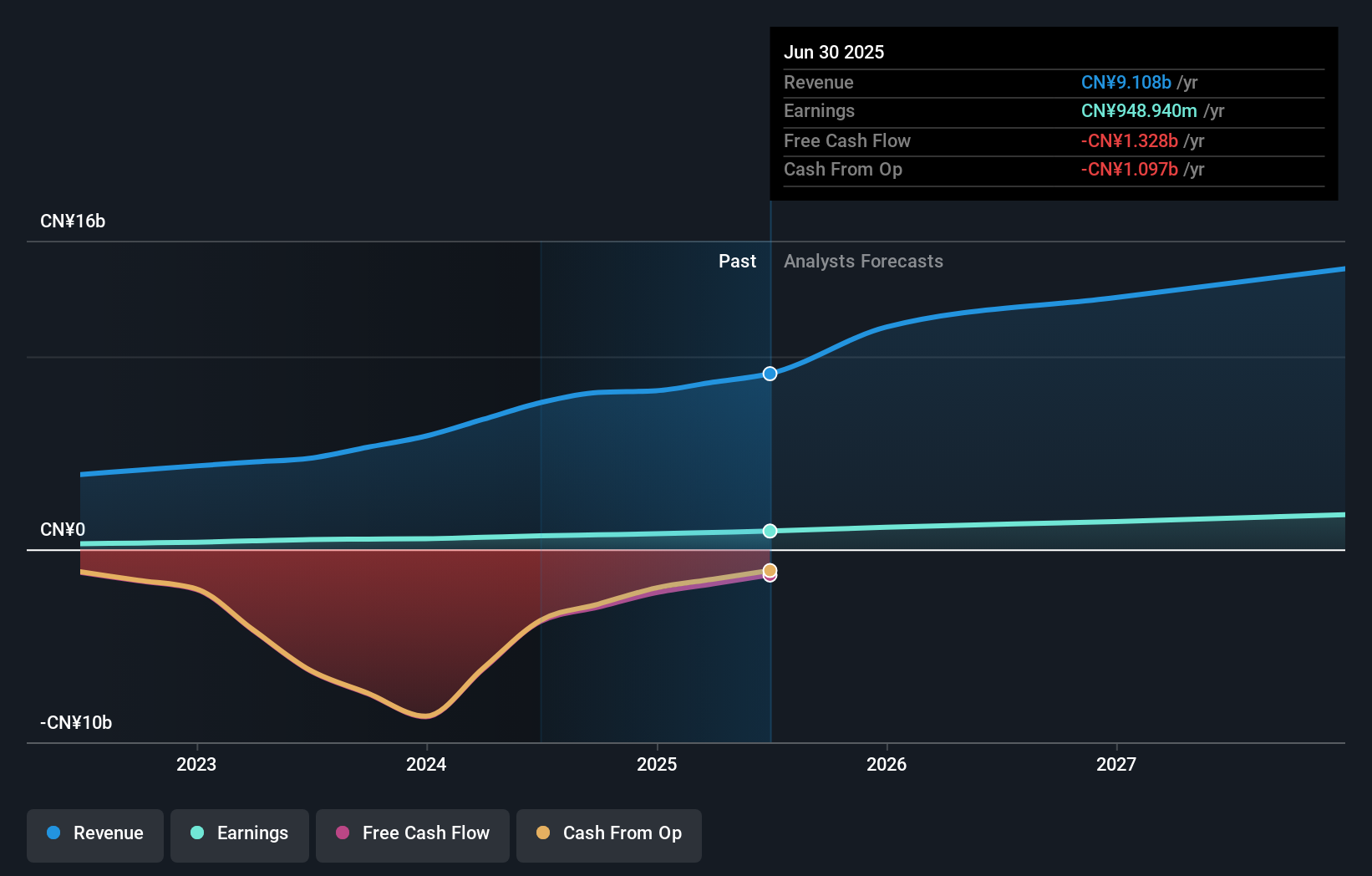Toggle visibility of the Revenue series
This screenshot has width=1372, height=876.
click(94, 834)
